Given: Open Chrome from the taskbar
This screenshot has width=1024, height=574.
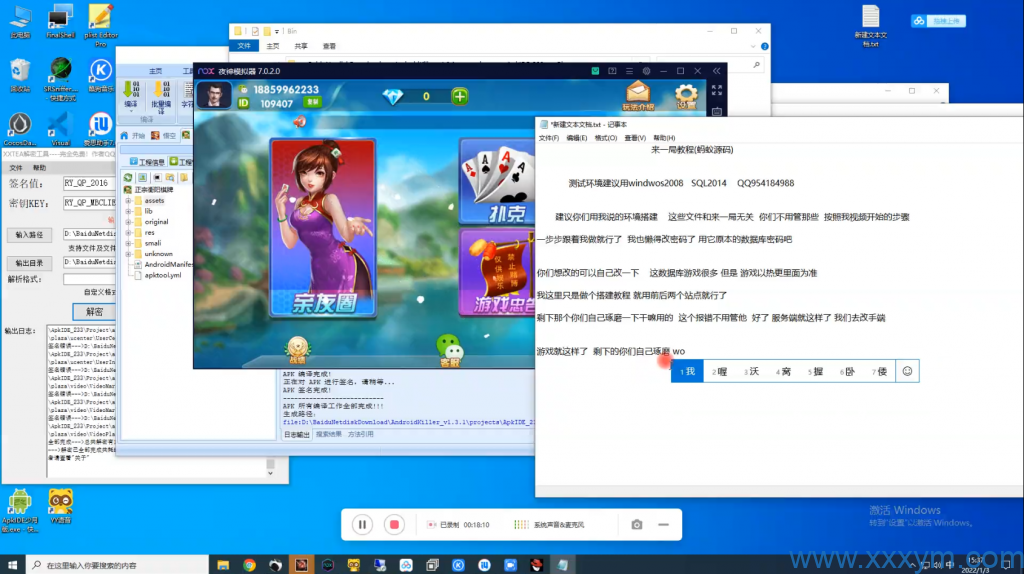Looking at the screenshot, I should click(249, 565).
